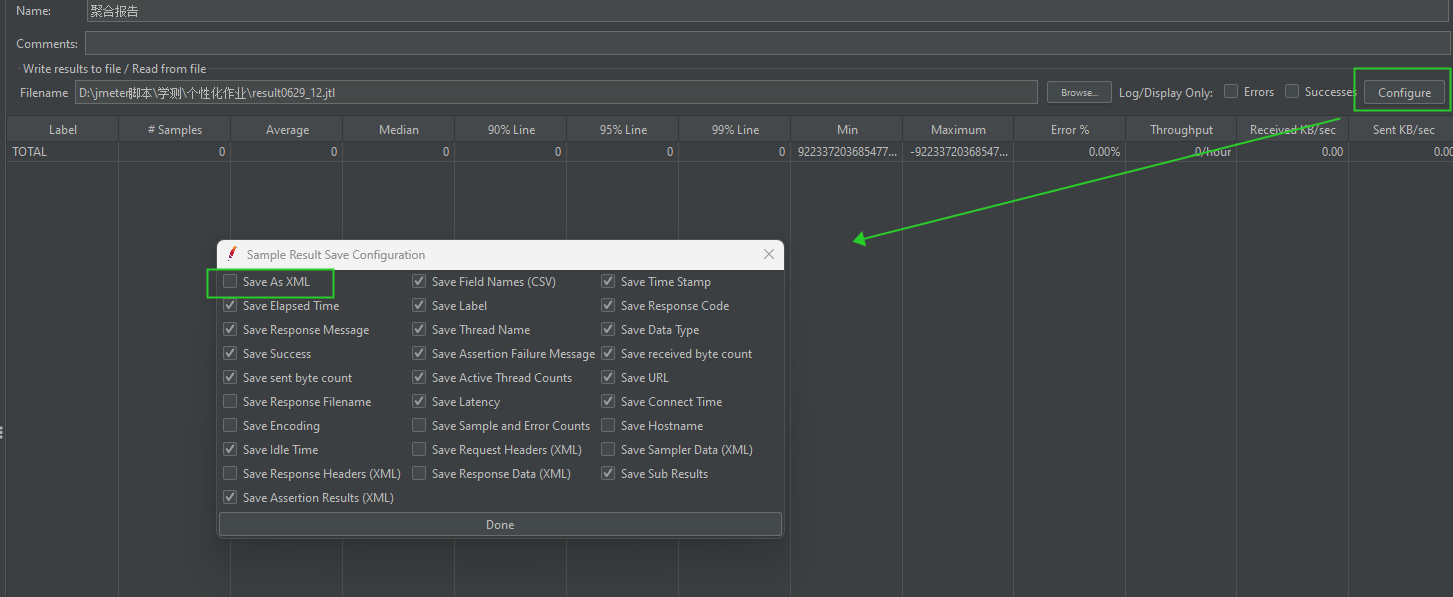Image resolution: width=1453 pixels, height=597 pixels.
Task: Enable Save Hostname checkbox
Action: 609,426
